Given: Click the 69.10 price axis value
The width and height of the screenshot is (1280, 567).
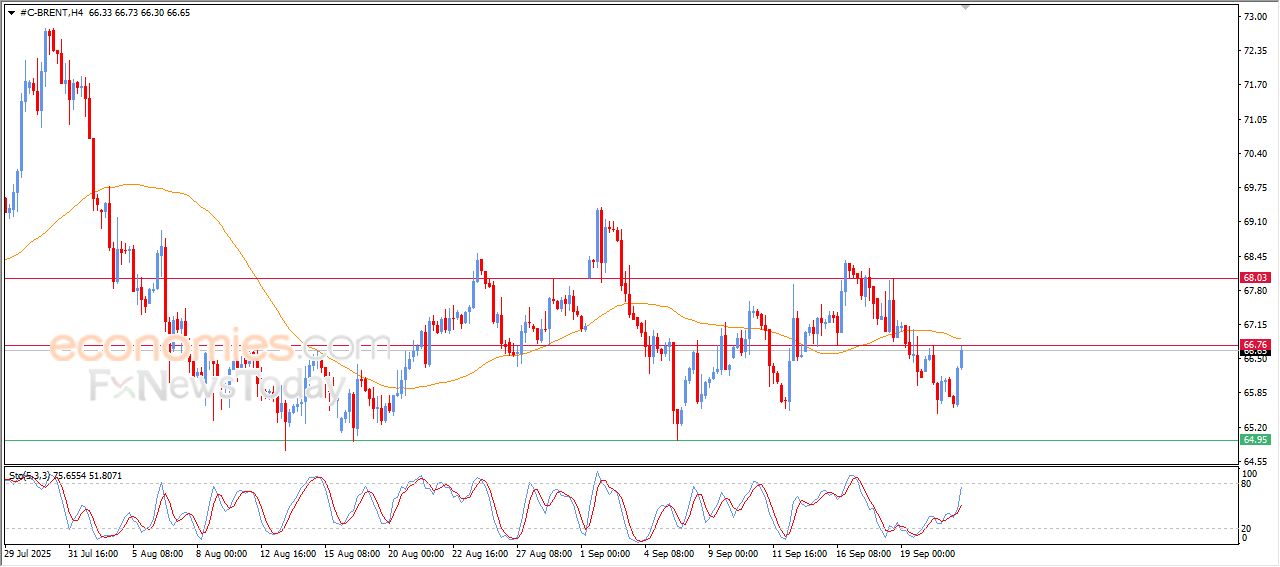Looking at the screenshot, I should tap(1255, 222).
